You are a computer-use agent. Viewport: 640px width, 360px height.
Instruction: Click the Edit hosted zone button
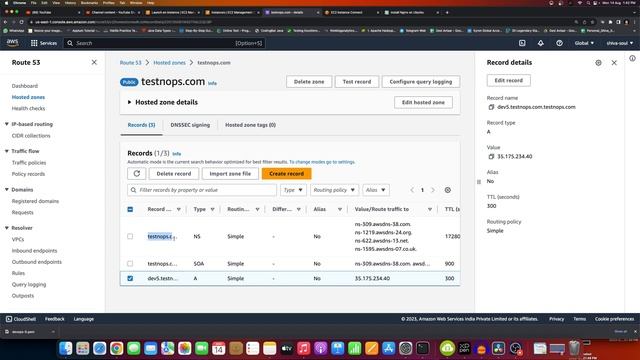tap(423, 102)
